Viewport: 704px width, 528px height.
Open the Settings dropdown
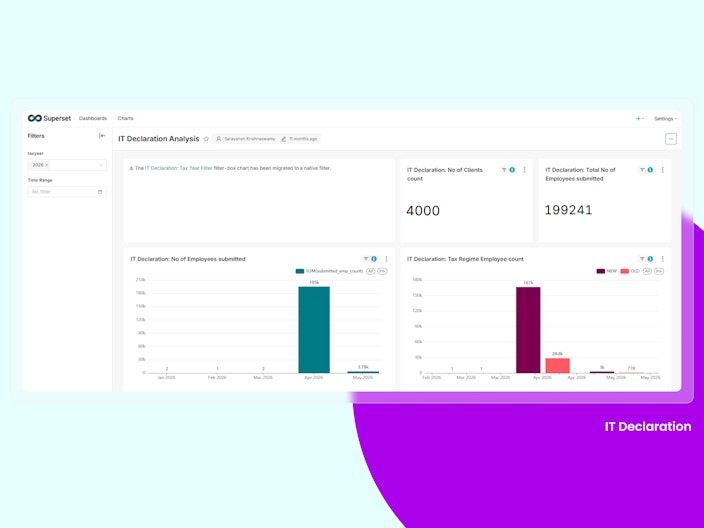point(665,119)
